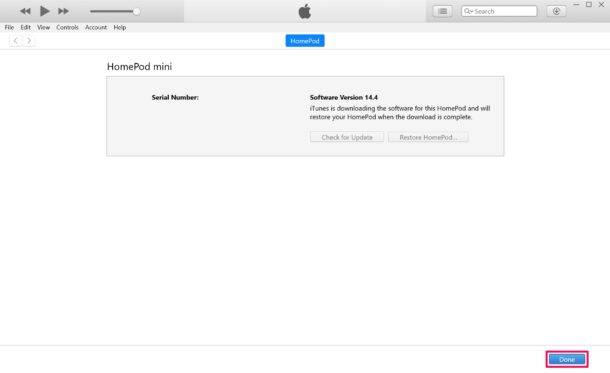
Task: Click the Apple logo in the header
Action: (x=305, y=11)
